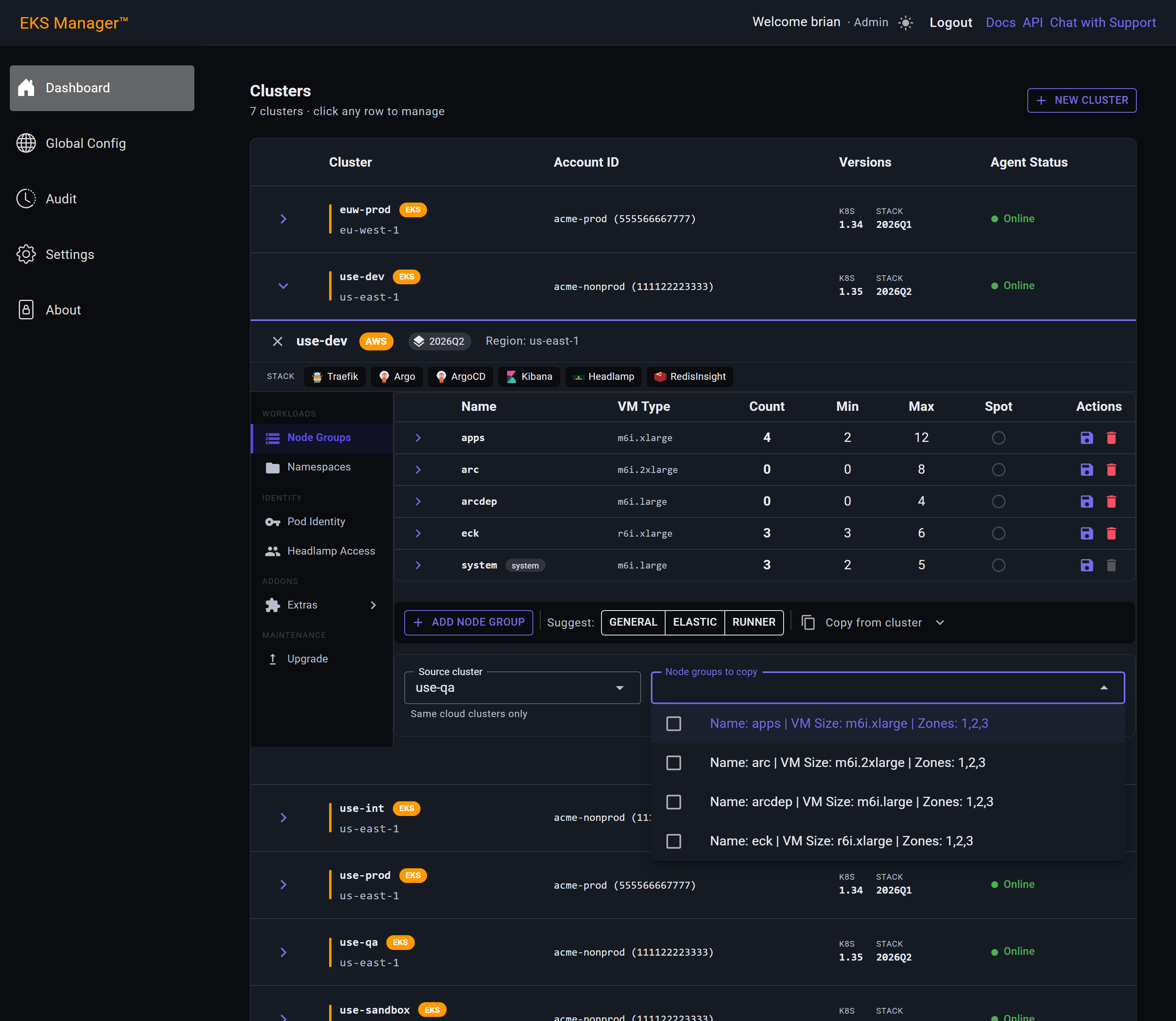Image resolution: width=1176 pixels, height=1021 pixels.
Task: Delete the arcdep node group
Action: [x=1111, y=502]
